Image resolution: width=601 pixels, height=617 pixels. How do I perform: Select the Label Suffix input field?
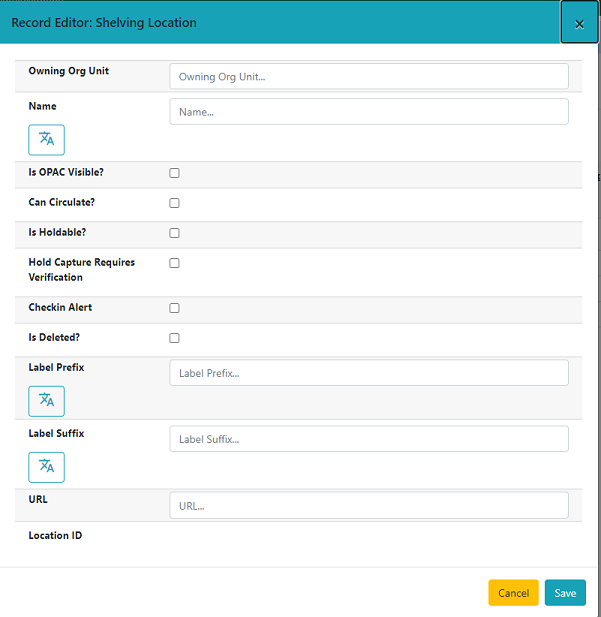click(x=368, y=439)
